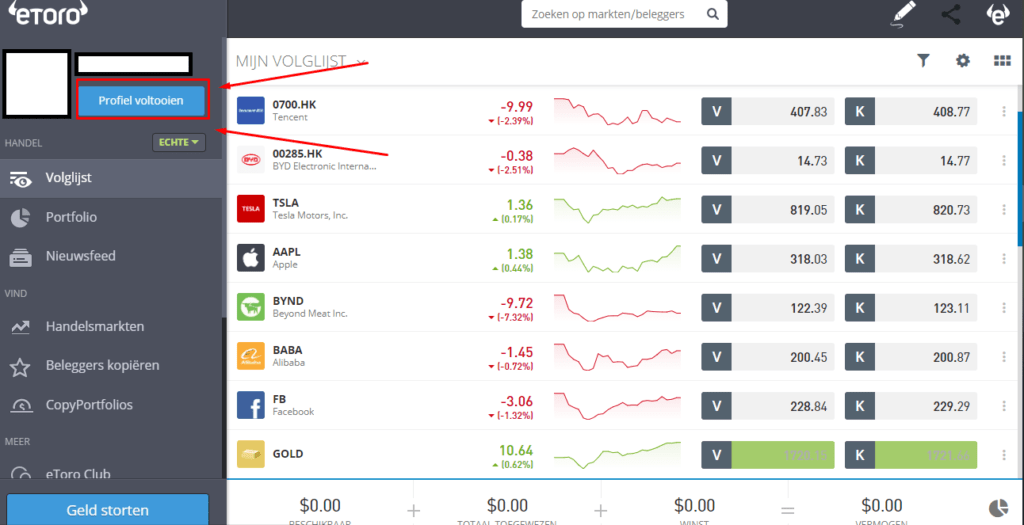
Task: Click the BYND ticker text
Action: (x=288, y=301)
